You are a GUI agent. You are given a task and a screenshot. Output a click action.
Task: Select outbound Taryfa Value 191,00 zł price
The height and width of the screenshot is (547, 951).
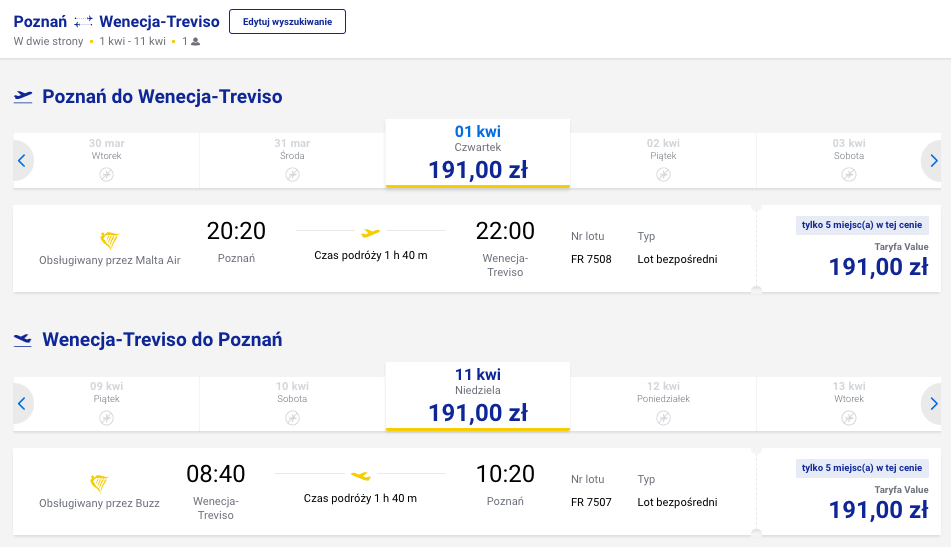pyautogui.click(x=878, y=267)
